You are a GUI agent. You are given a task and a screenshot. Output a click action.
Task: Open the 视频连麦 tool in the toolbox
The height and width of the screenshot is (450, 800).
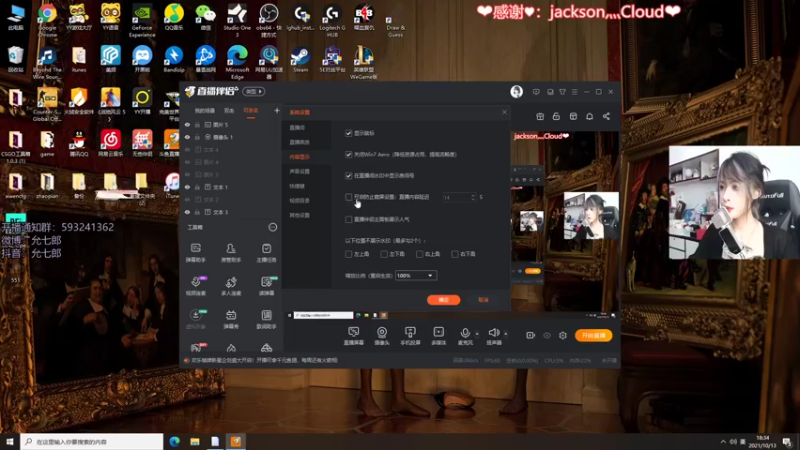195,286
